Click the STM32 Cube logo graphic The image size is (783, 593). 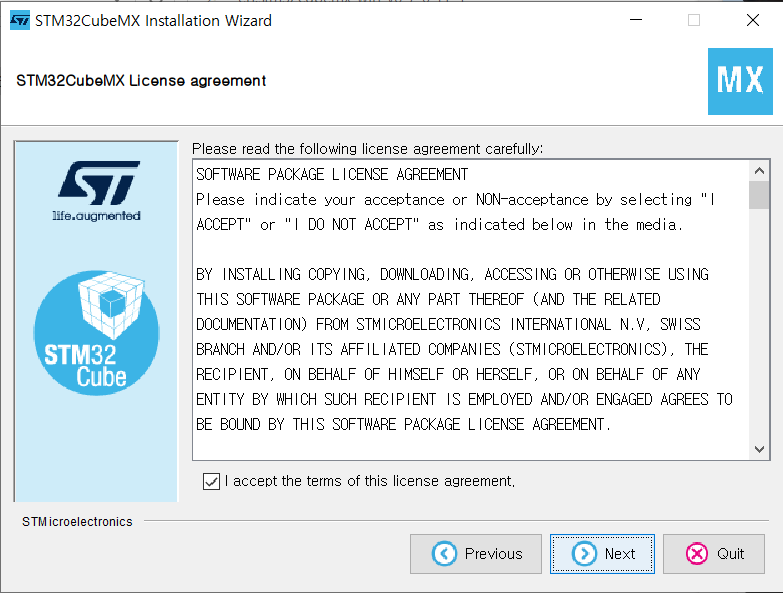click(x=96, y=332)
